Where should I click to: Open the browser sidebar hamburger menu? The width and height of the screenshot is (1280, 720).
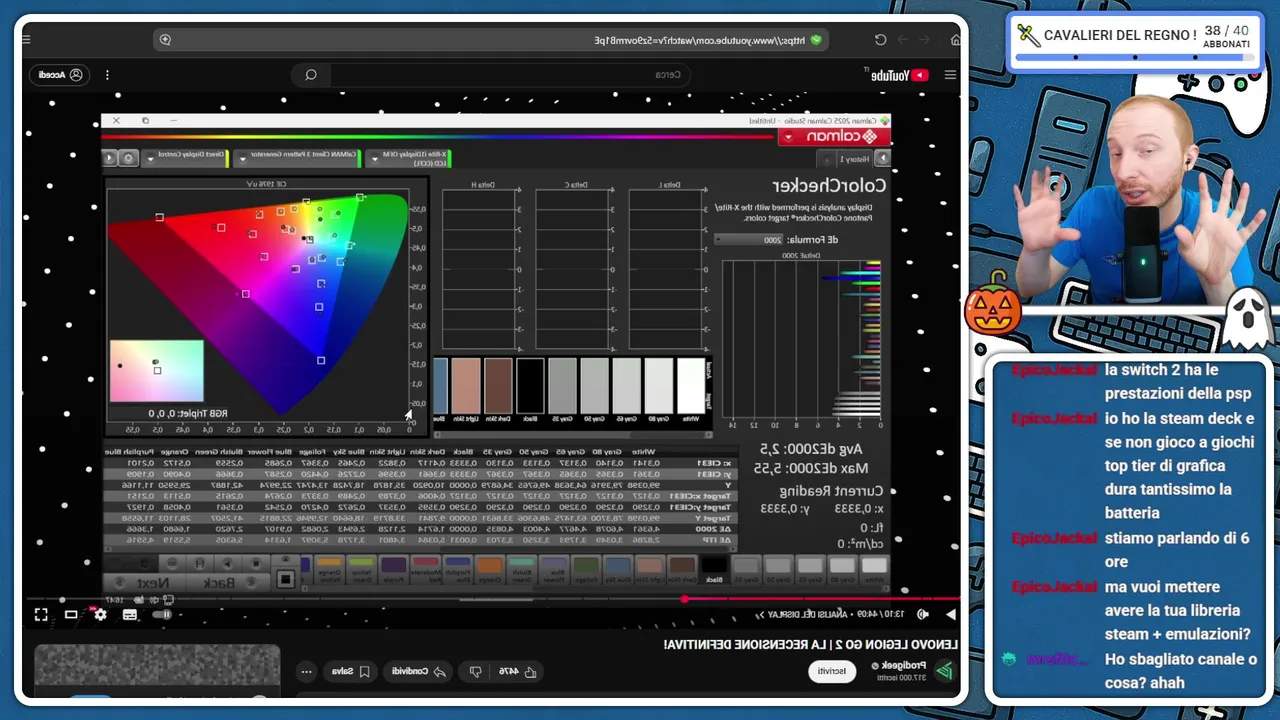(26, 40)
